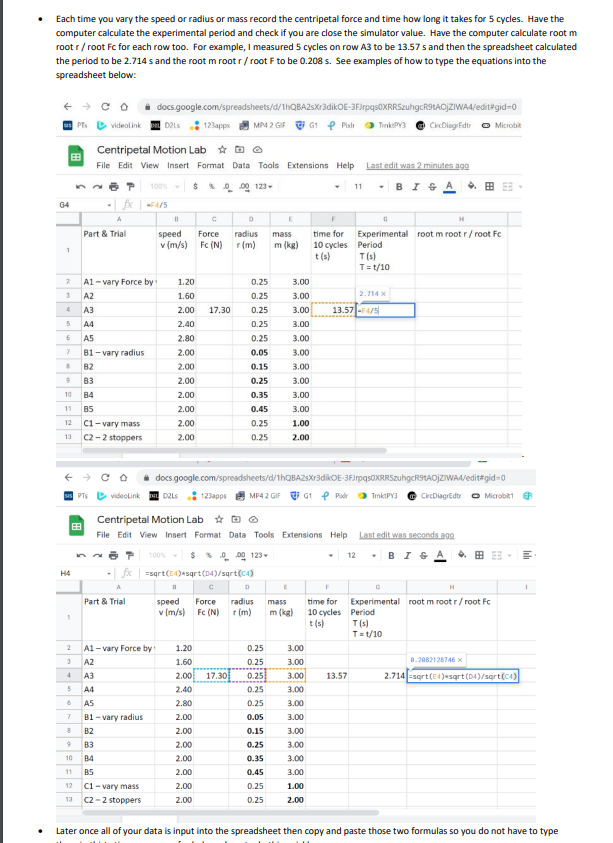Click Print icon in the lower spreadsheet toolbar
Viewport: 613px width, 843px height.
(113, 555)
